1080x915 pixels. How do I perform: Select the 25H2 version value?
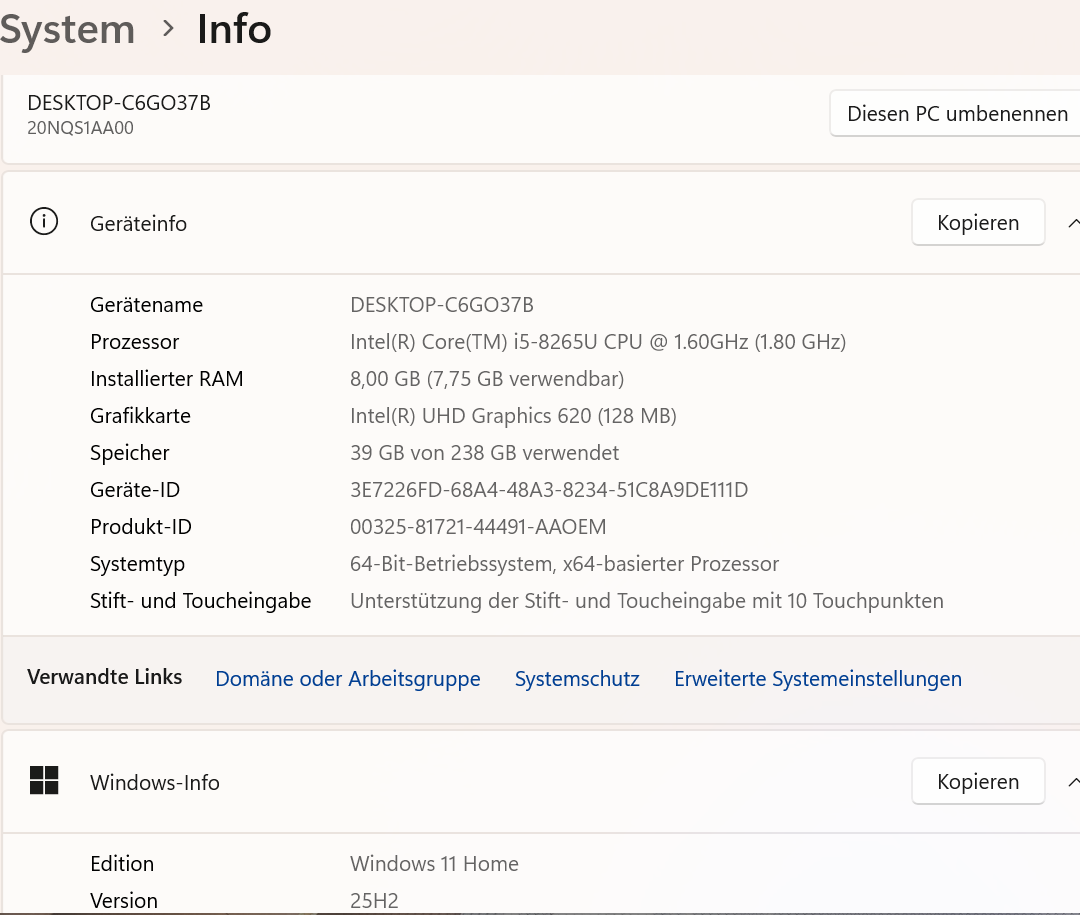click(374, 901)
